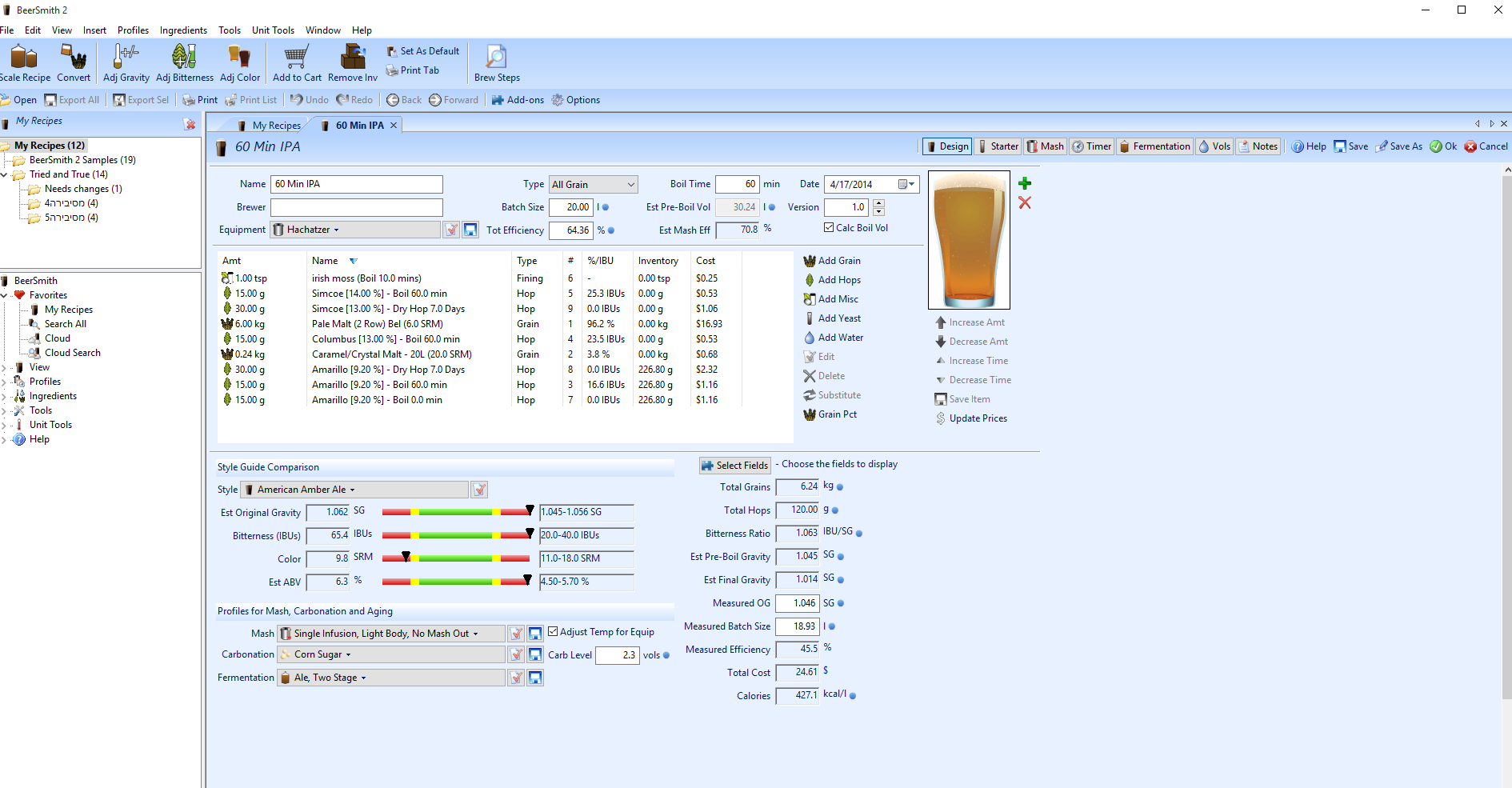Click the green plus image icon

(1025, 183)
